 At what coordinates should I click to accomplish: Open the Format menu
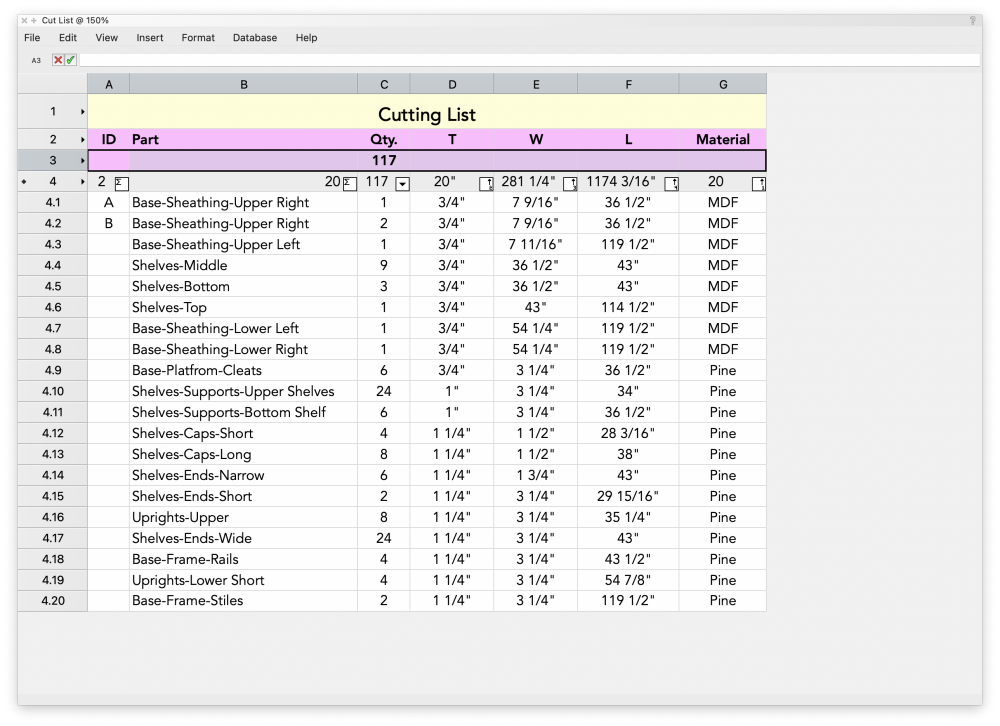pyautogui.click(x=197, y=37)
